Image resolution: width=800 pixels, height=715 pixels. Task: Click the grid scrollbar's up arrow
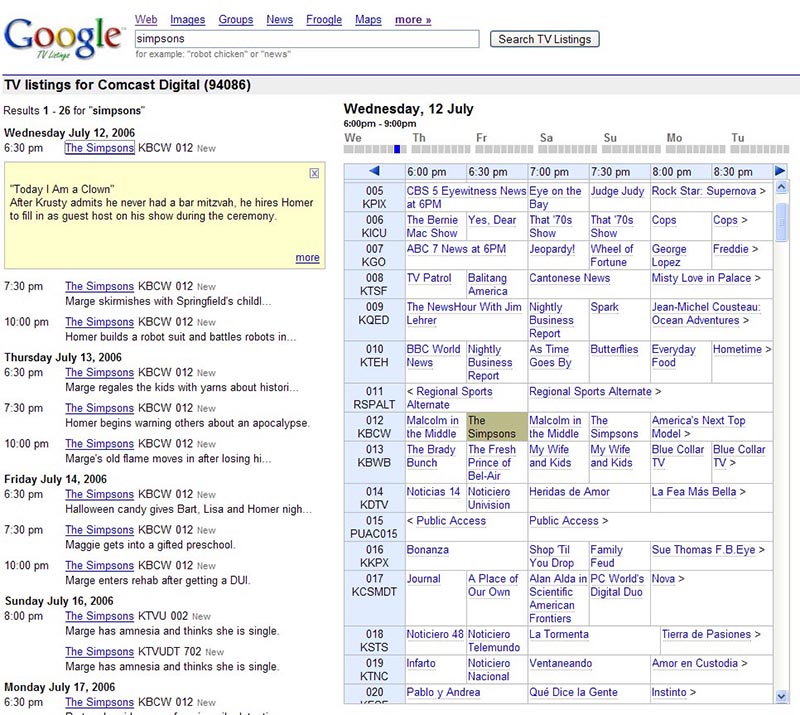(781, 188)
